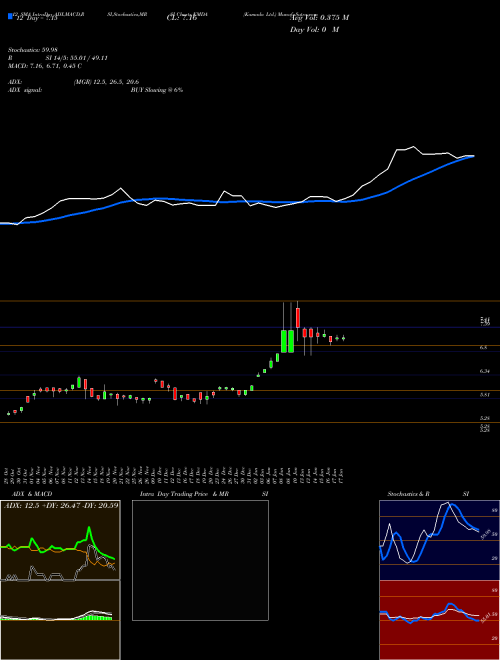Select the 'Day Vol: 0 M' text
Image resolution: width=500 pixels, height=660 pixels.
click(314, 30)
